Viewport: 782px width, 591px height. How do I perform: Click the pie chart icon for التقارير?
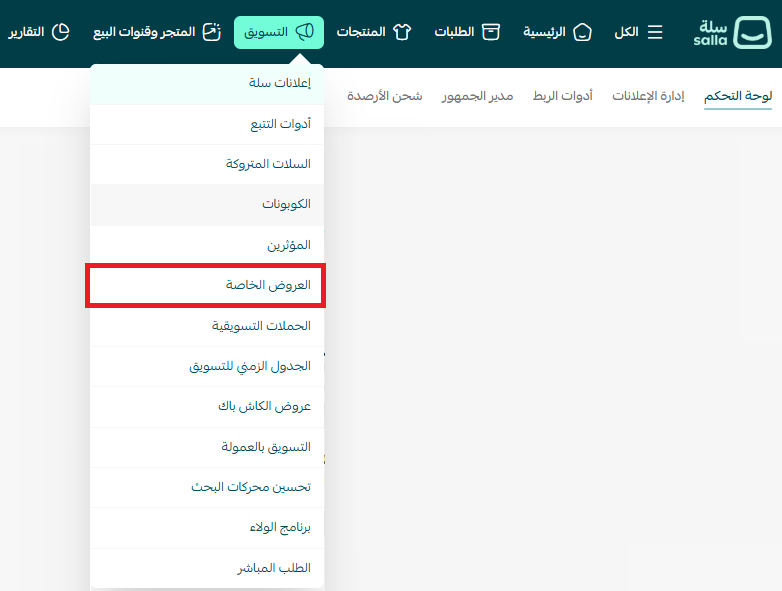(x=60, y=32)
